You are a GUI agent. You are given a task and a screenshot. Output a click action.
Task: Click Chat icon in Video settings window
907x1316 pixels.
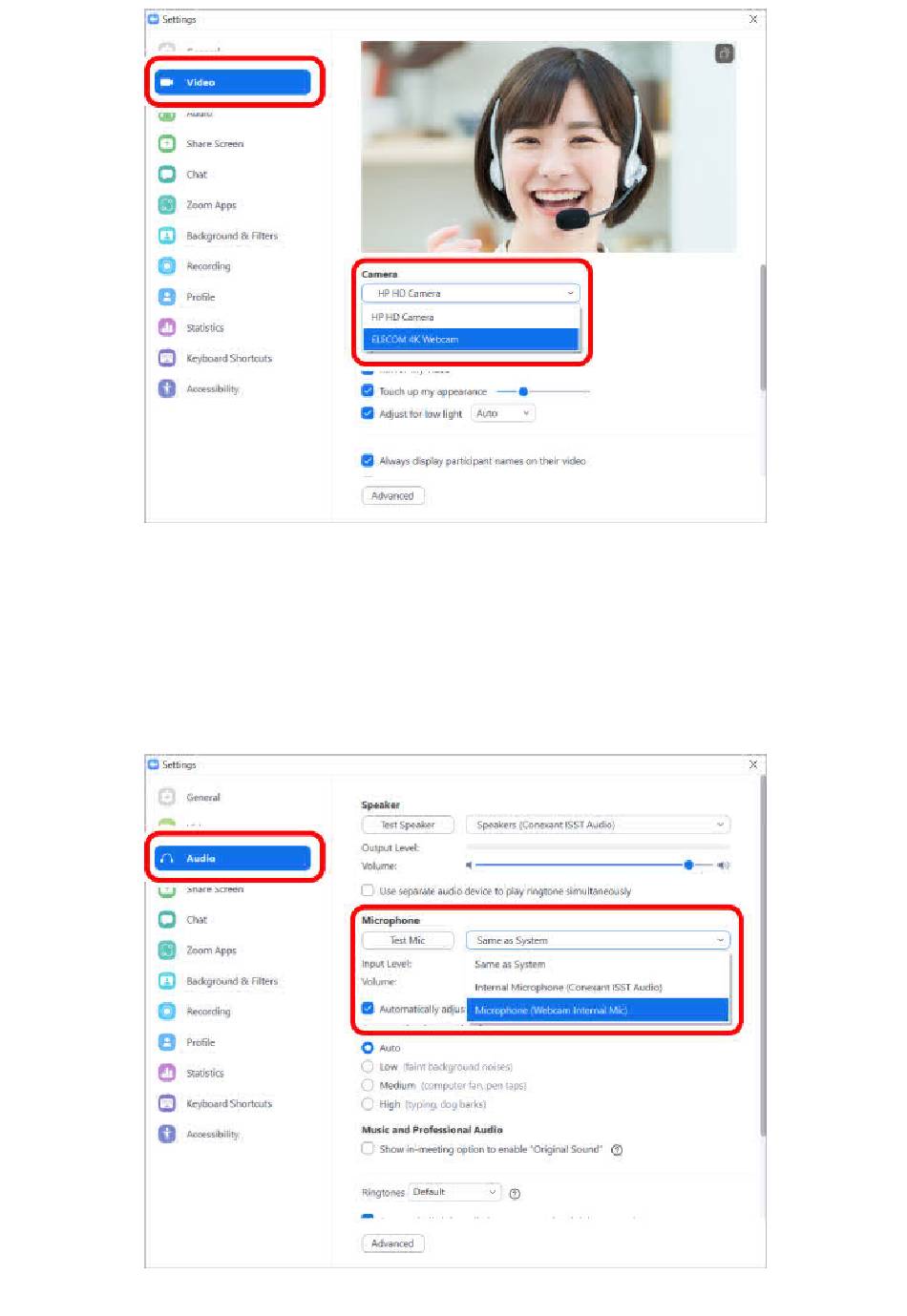167,175
